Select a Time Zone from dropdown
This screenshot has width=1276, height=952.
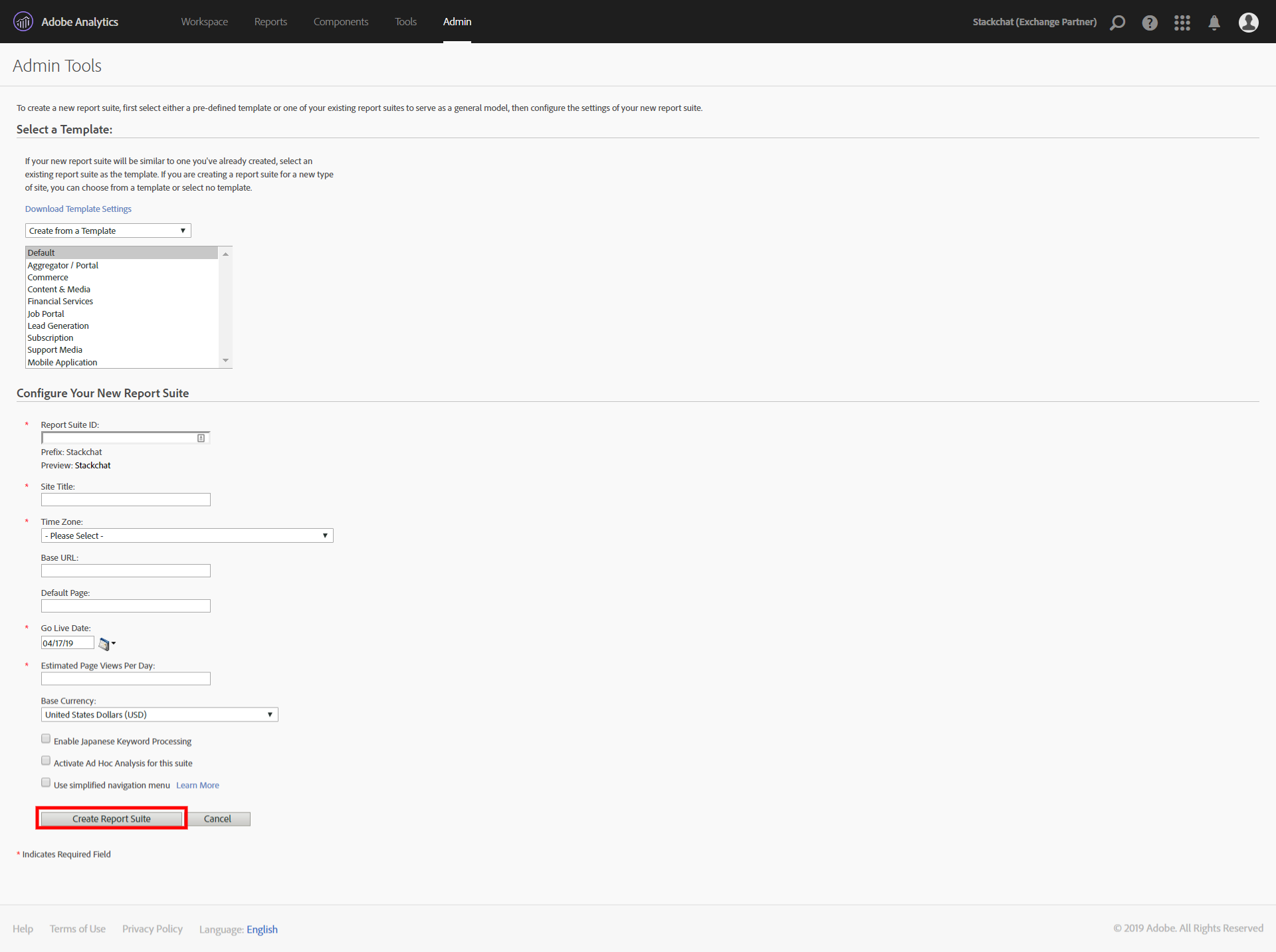click(x=185, y=536)
